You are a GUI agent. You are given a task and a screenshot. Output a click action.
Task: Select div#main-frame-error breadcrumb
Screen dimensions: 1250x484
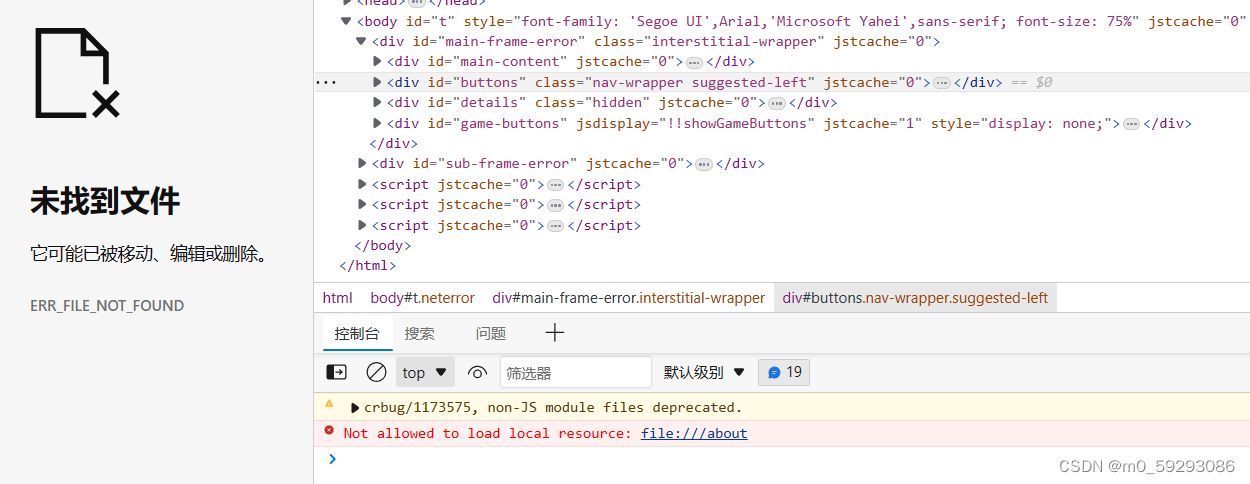(x=628, y=298)
